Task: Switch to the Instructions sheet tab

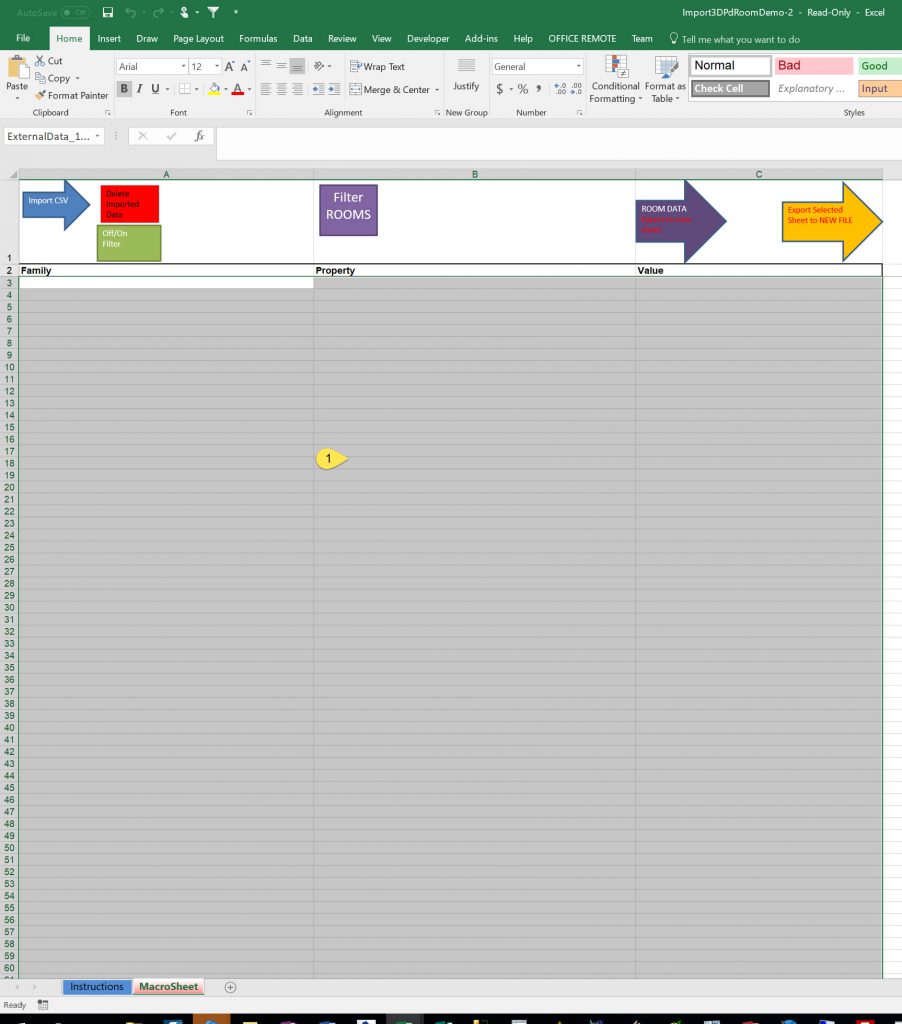Action: 97,987
